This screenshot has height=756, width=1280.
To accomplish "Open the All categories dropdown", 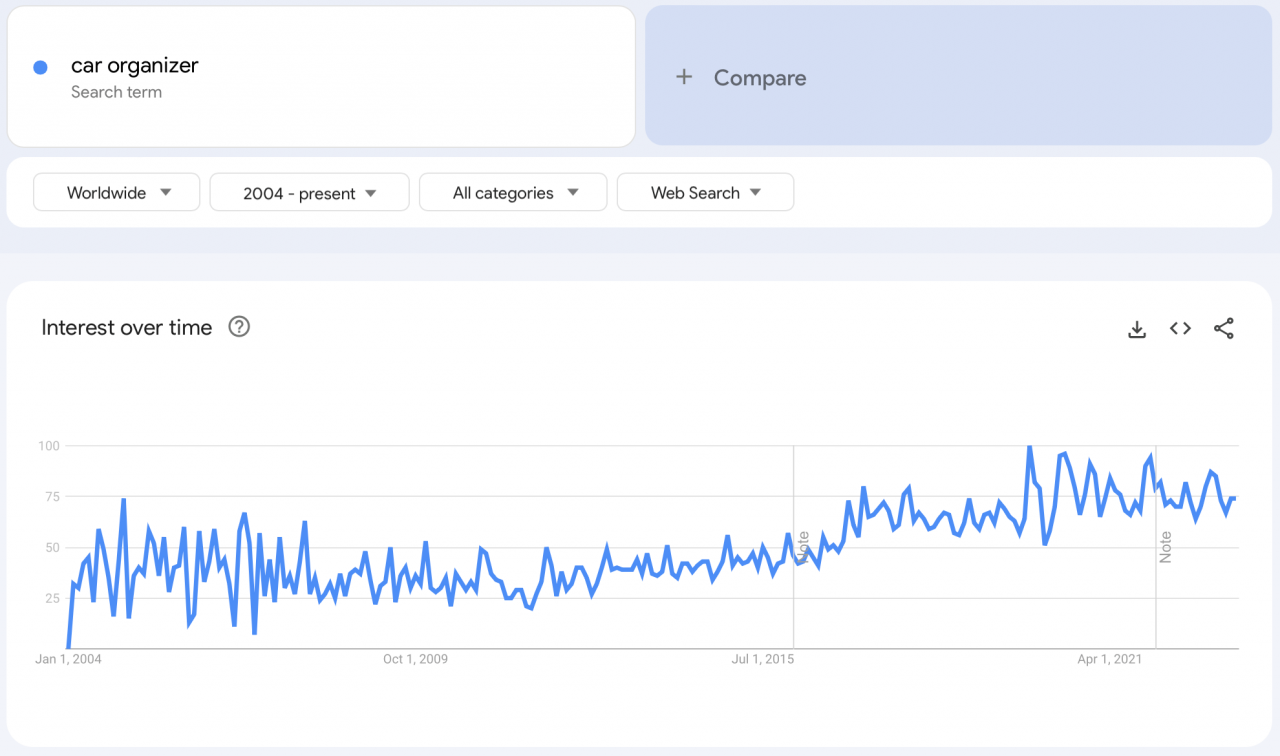I will click(x=512, y=192).
